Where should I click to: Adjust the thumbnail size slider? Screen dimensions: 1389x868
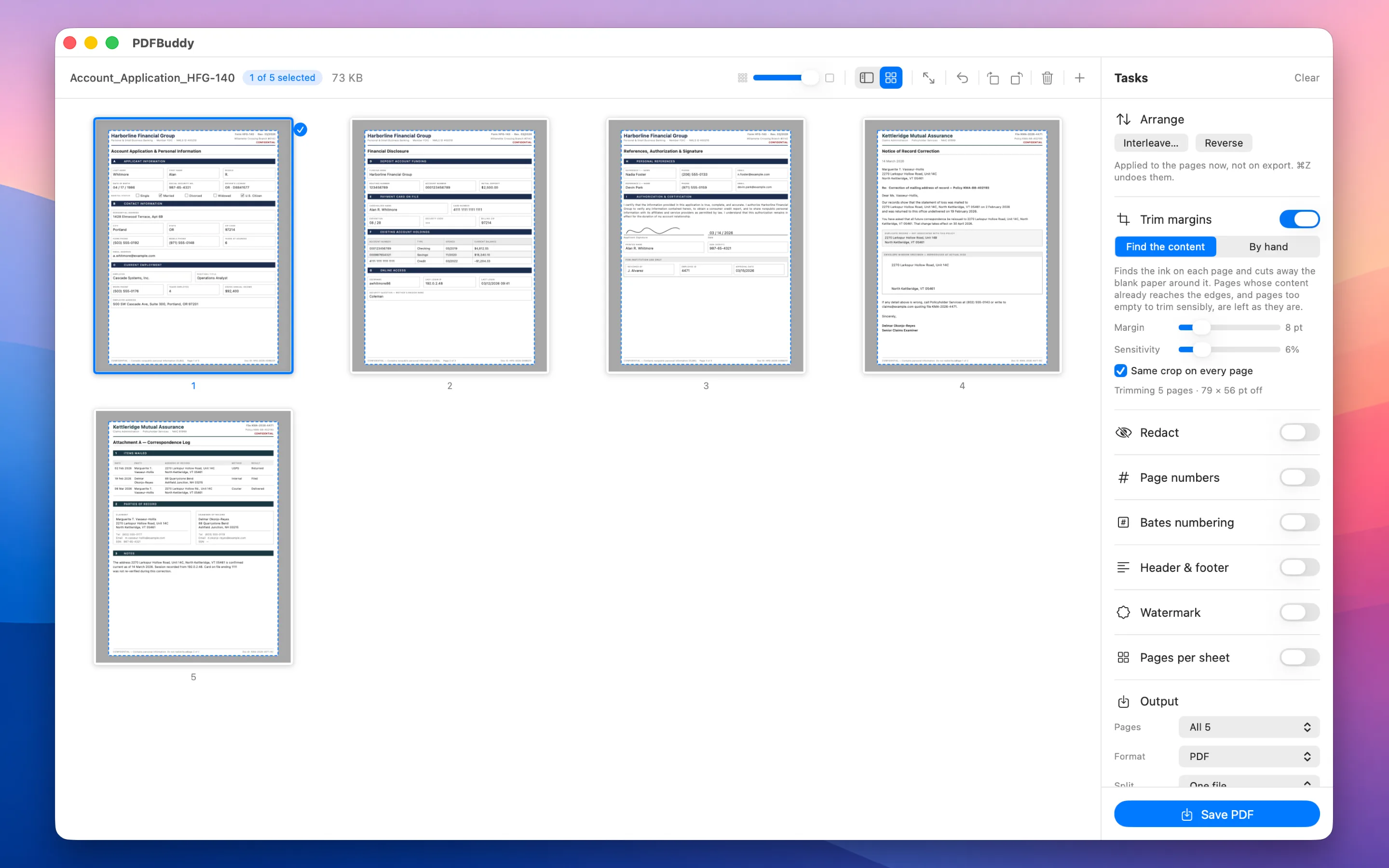coord(785,78)
